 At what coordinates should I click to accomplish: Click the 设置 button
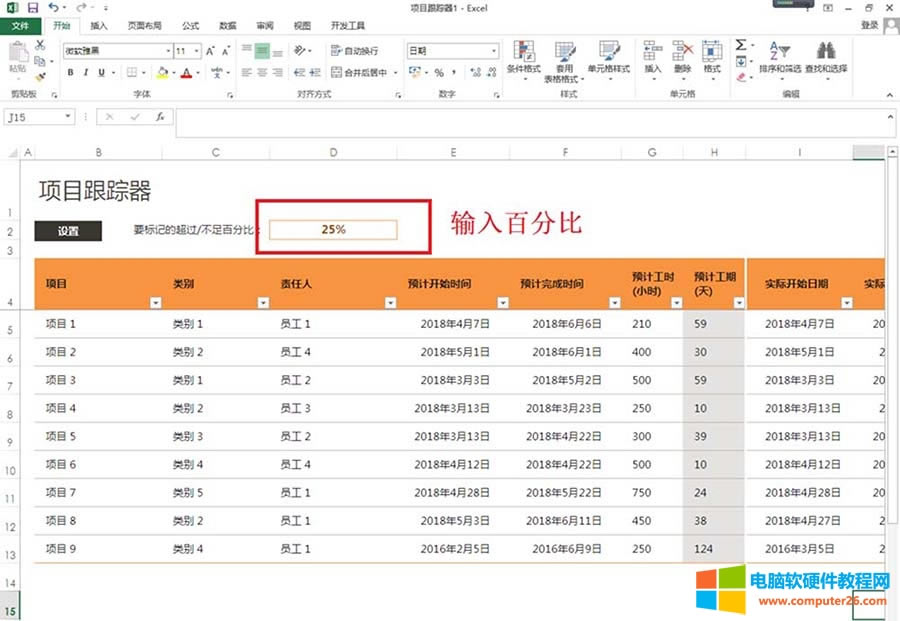pos(68,232)
